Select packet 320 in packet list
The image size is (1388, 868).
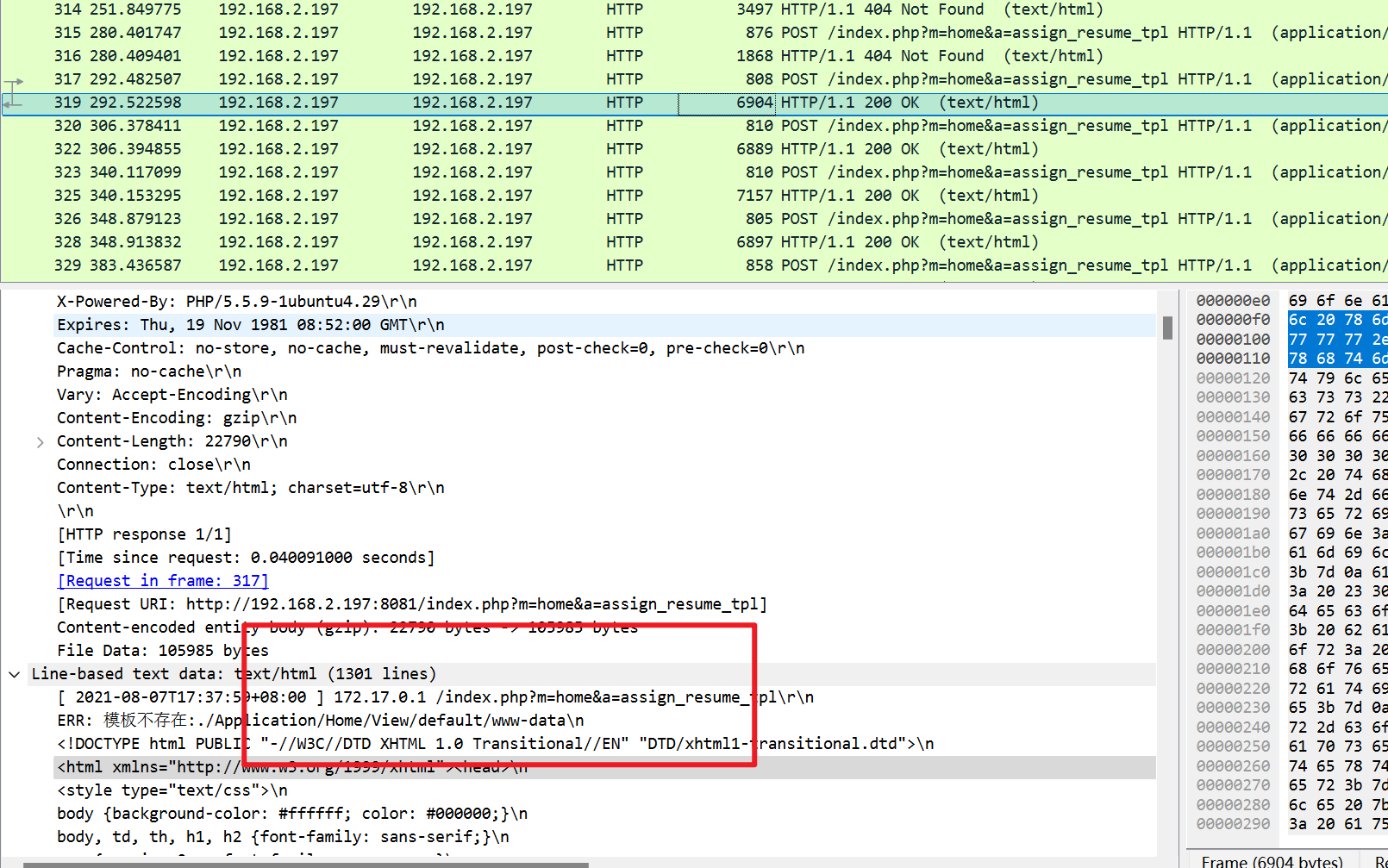694,126
